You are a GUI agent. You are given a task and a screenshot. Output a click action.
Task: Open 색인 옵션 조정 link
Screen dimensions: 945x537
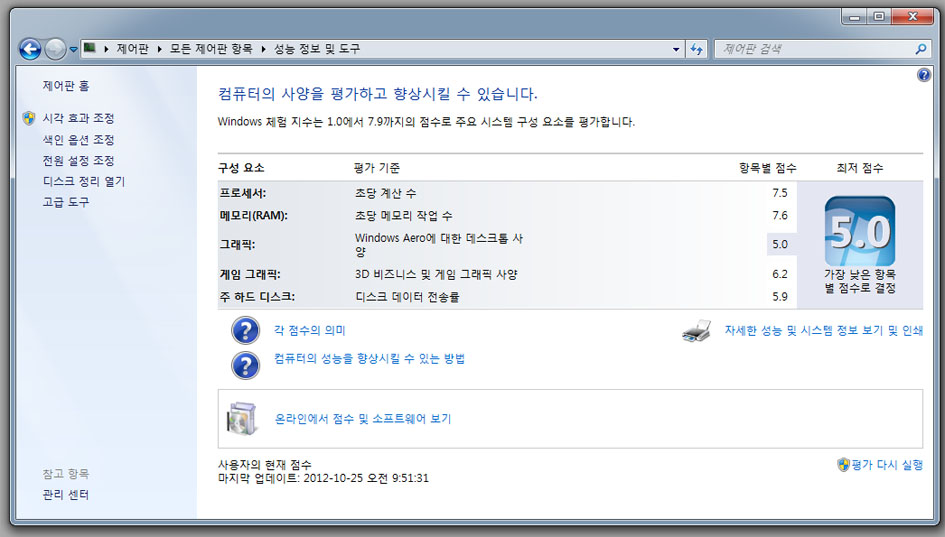(x=78, y=140)
